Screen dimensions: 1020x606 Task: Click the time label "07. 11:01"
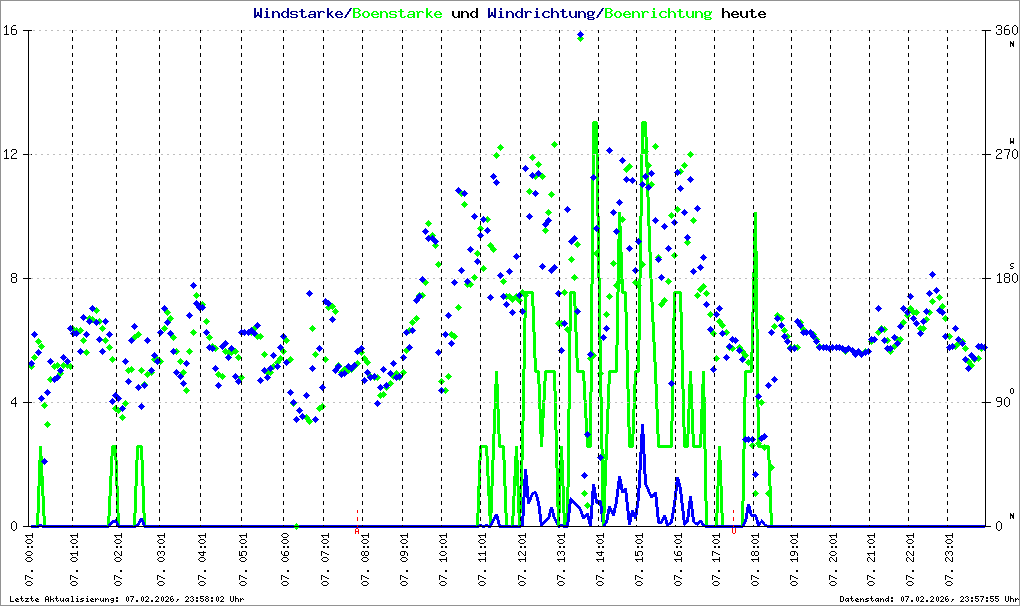tap(482, 560)
